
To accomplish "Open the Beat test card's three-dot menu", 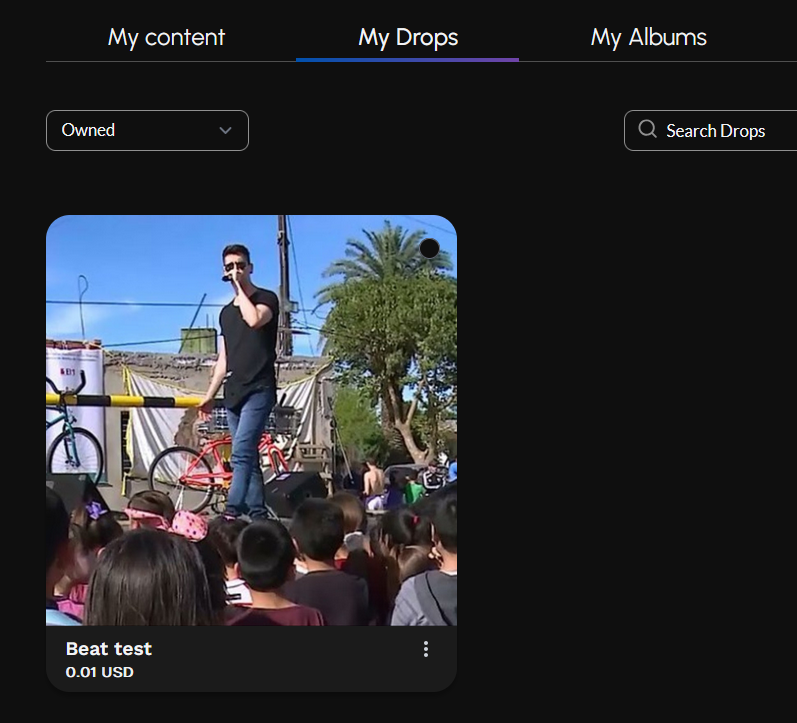I will pos(426,649).
